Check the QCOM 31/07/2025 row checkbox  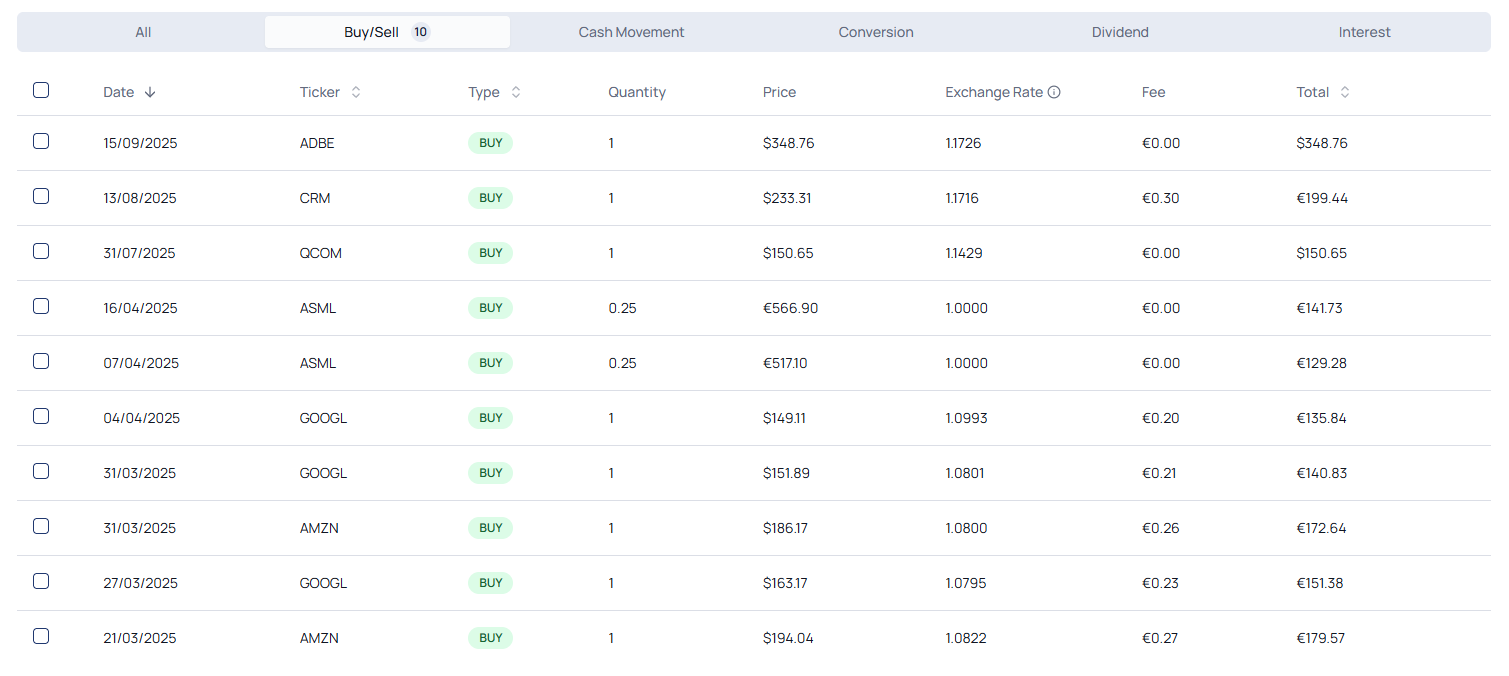coord(41,251)
